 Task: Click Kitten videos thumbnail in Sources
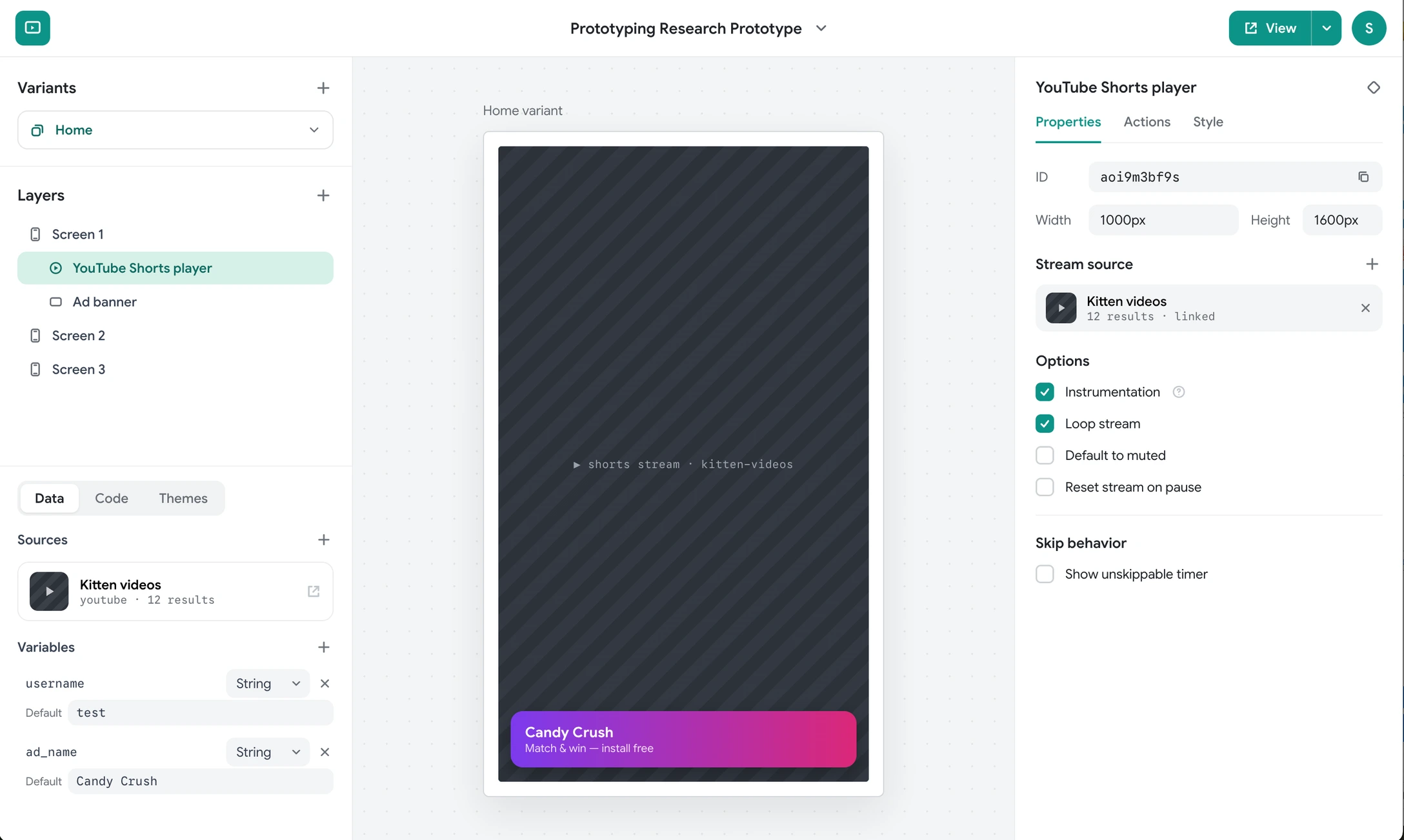(49, 592)
